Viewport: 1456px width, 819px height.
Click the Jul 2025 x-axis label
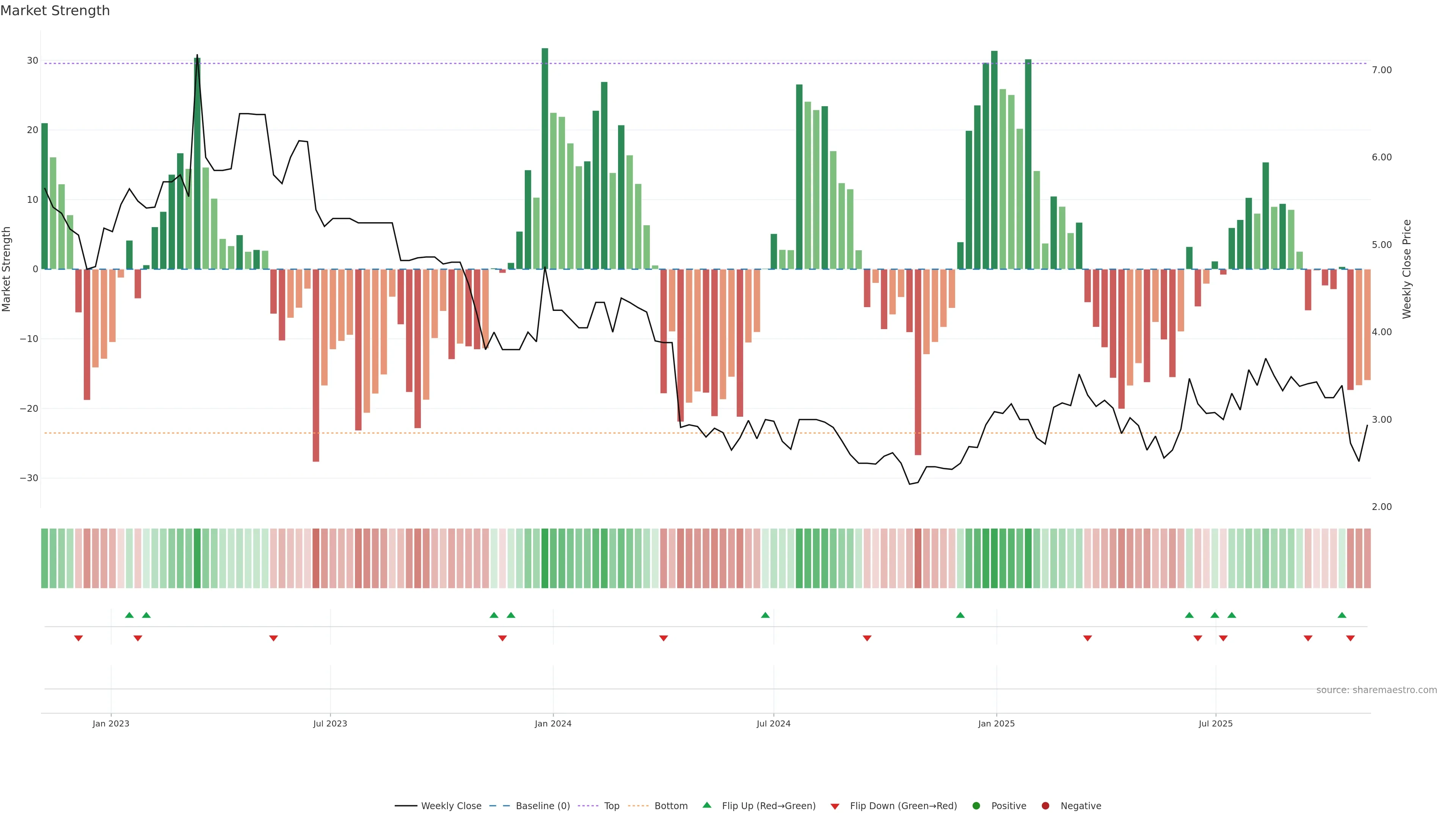[1215, 723]
